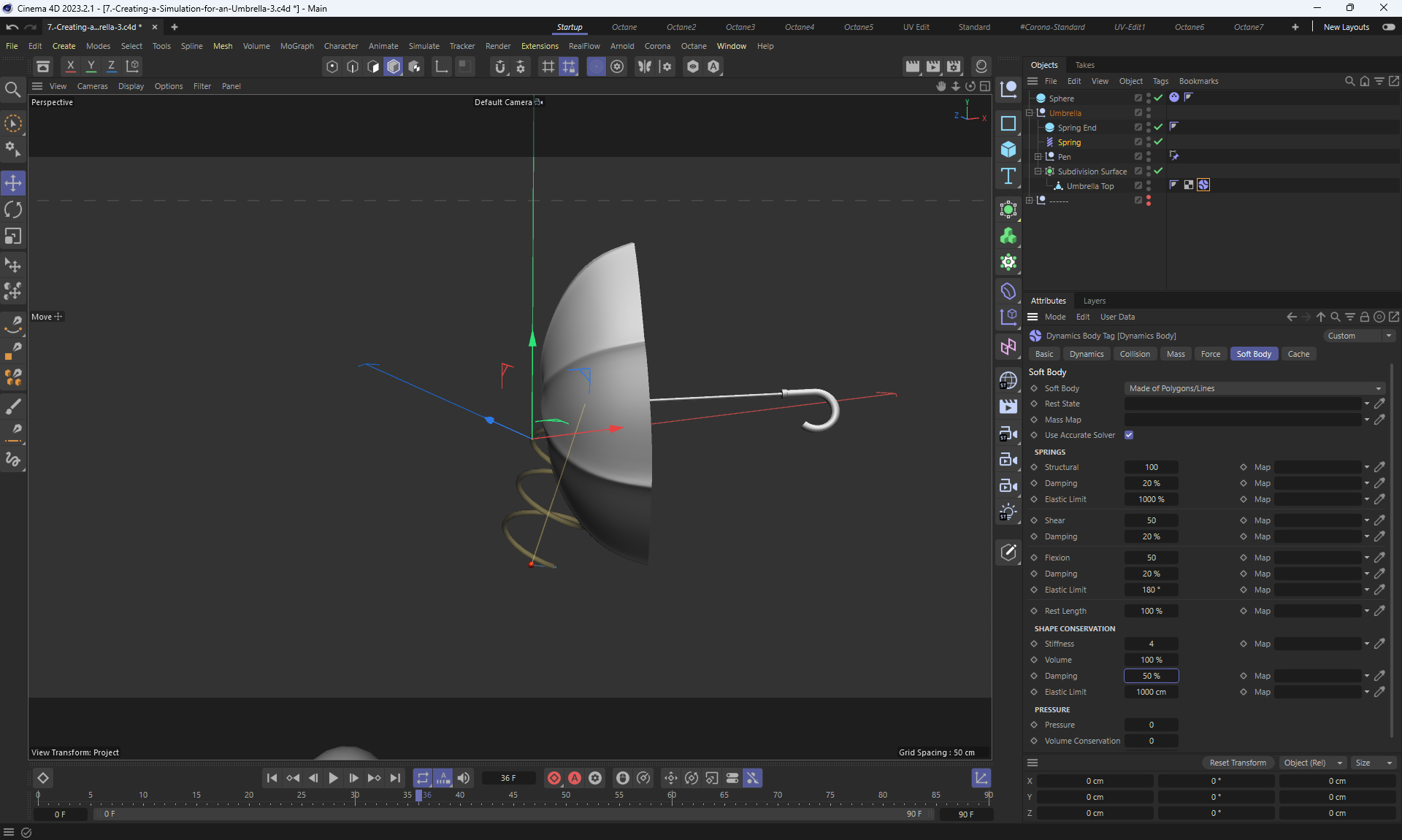Toggle timeline sound playback icon
Image resolution: width=1402 pixels, height=840 pixels.
[464, 778]
